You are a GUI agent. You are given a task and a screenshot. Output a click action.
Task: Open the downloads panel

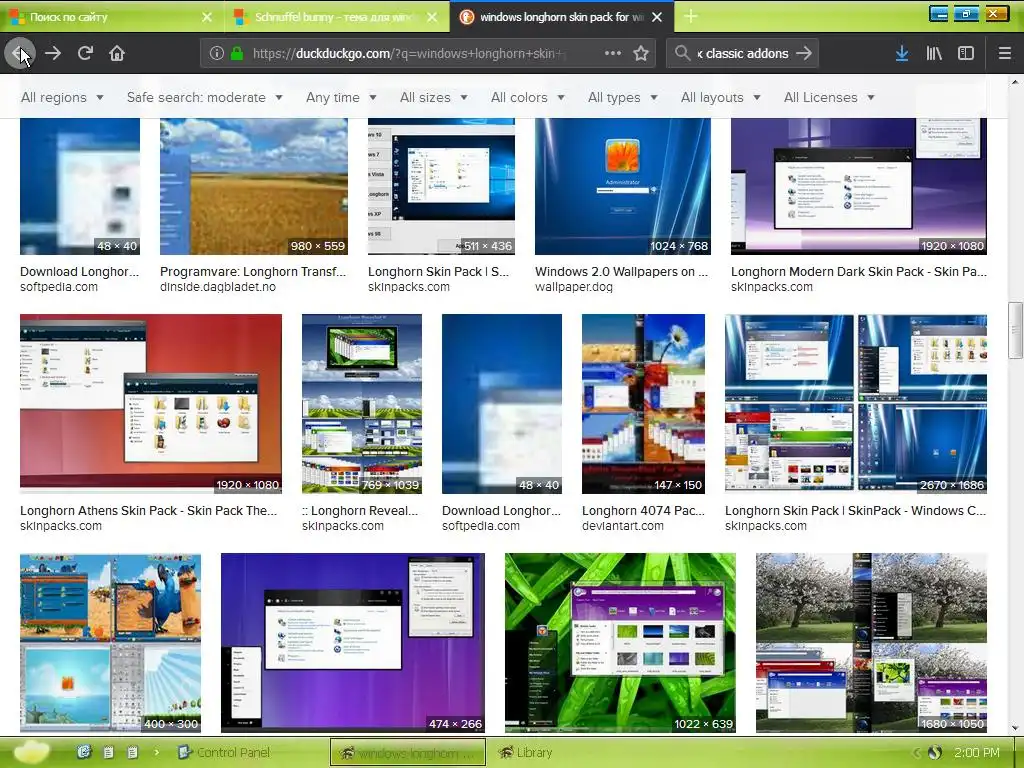click(x=902, y=53)
